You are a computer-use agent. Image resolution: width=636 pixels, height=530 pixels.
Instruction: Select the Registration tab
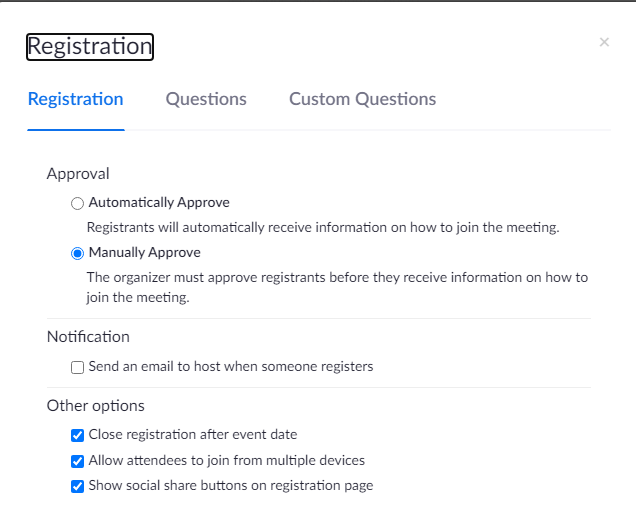[x=76, y=99]
